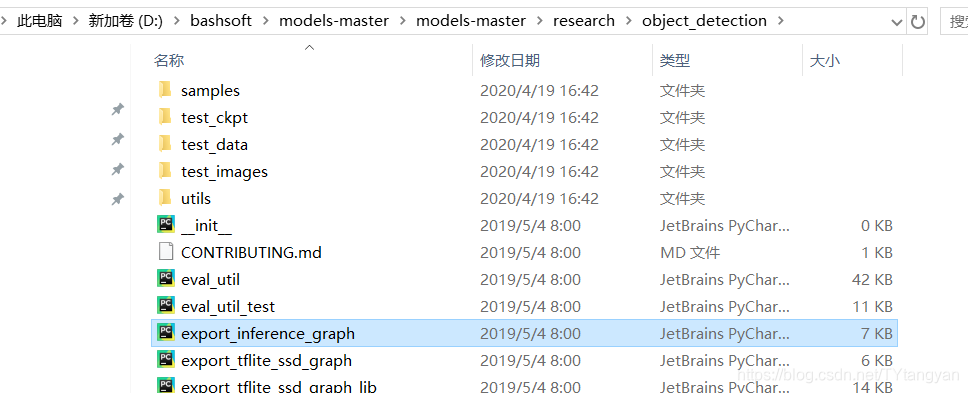Viewport: 968px width, 393px height.
Task: Click the search box at top right
Action: (954, 22)
